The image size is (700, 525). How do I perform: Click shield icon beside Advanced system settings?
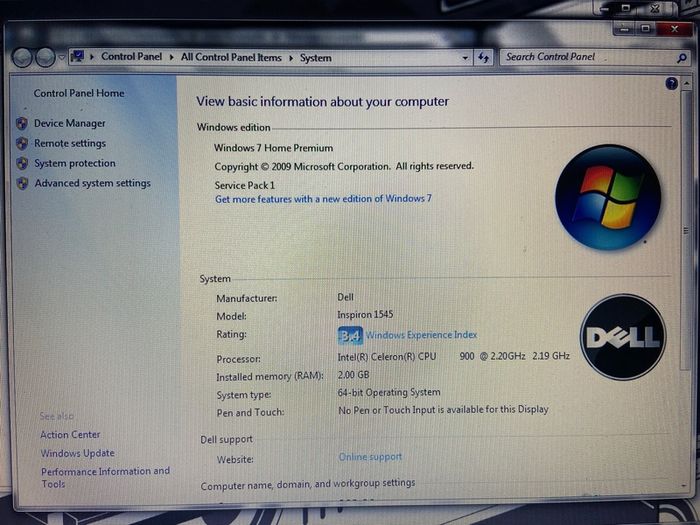22,183
